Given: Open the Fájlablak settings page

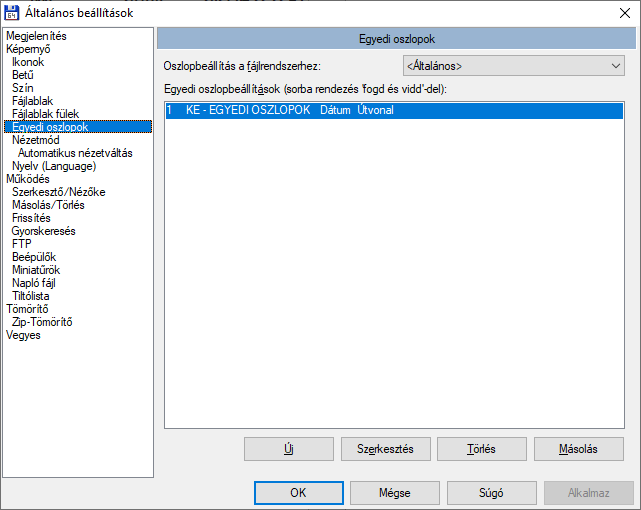Looking at the screenshot, I should [x=32, y=101].
